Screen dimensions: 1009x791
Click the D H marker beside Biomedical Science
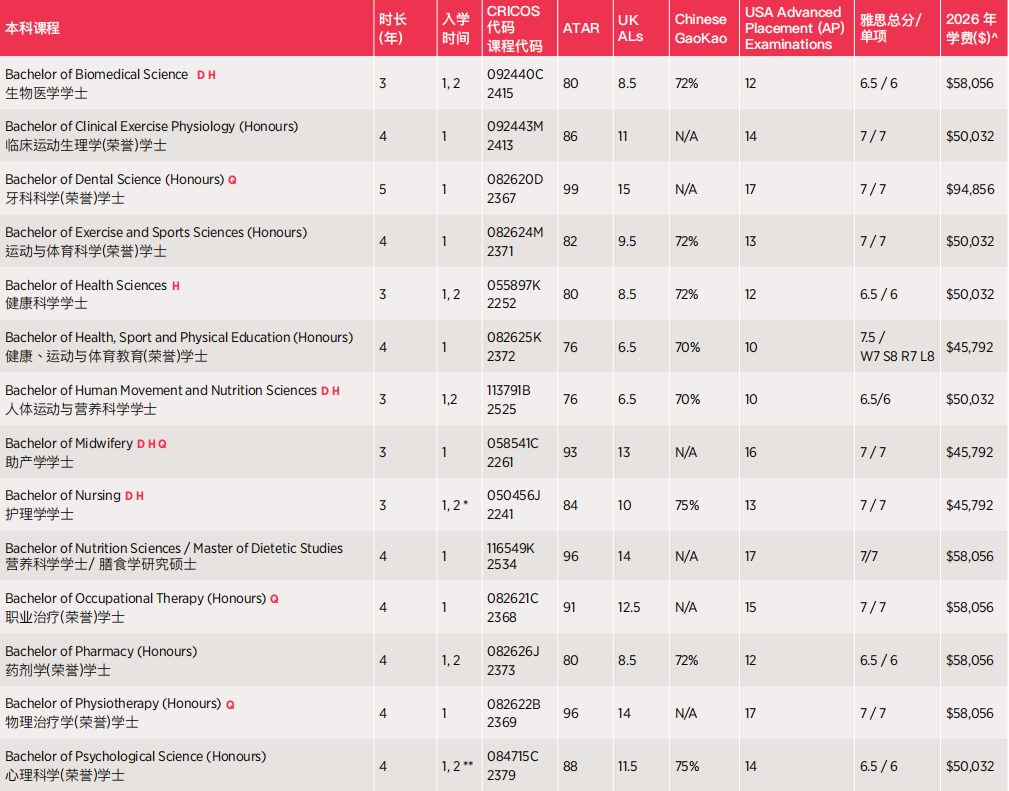(207, 75)
